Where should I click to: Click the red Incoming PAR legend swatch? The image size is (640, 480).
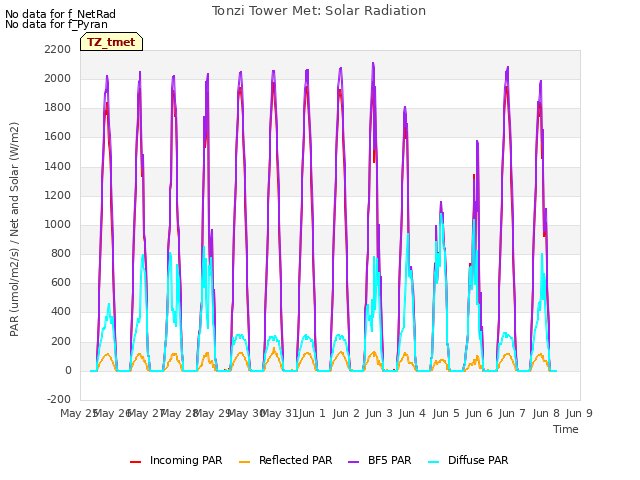(136, 462)
